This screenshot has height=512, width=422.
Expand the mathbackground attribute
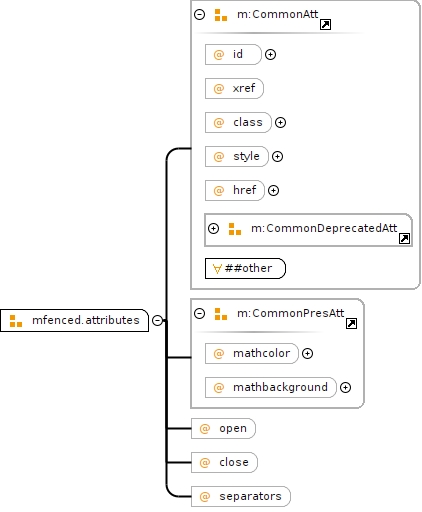(x=345, y=387)
